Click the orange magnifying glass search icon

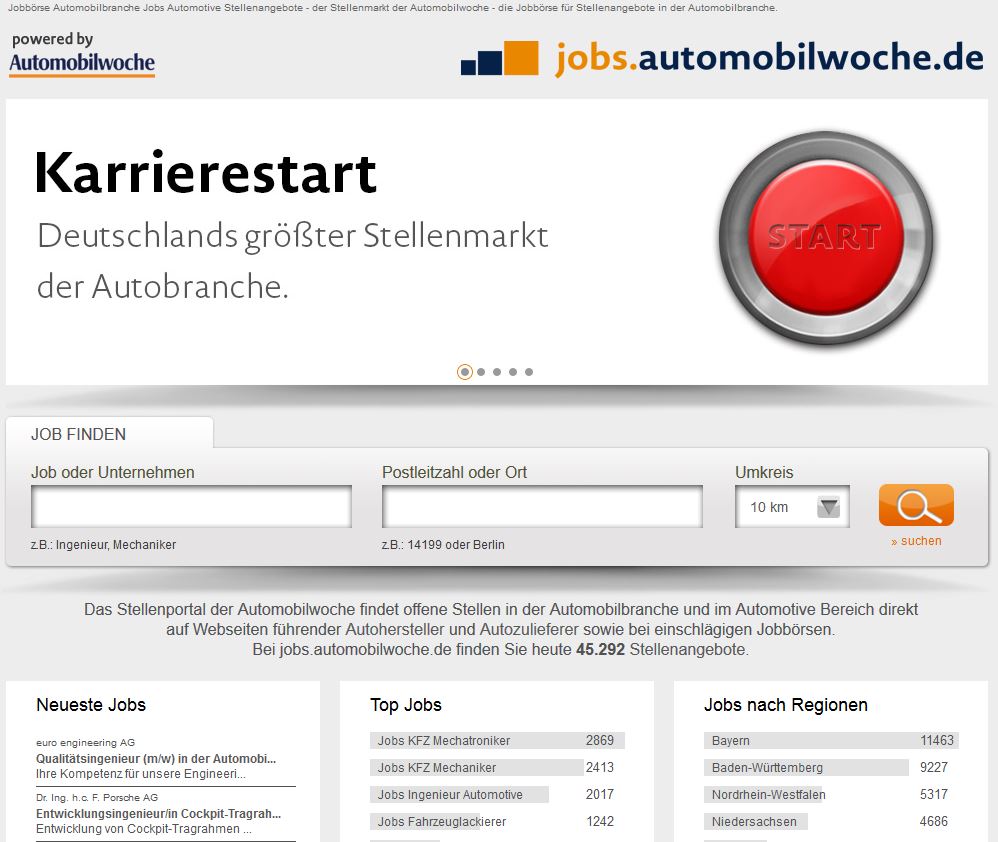[x=915, y=505]
